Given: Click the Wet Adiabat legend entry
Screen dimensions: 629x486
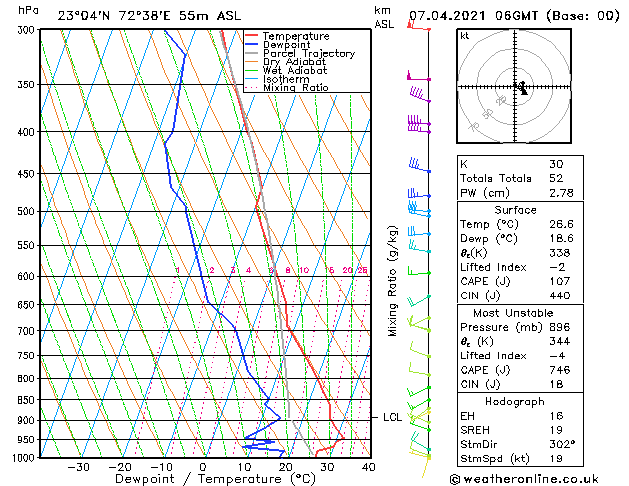Looking at the screenshot, I should click(x=286, y=70).
